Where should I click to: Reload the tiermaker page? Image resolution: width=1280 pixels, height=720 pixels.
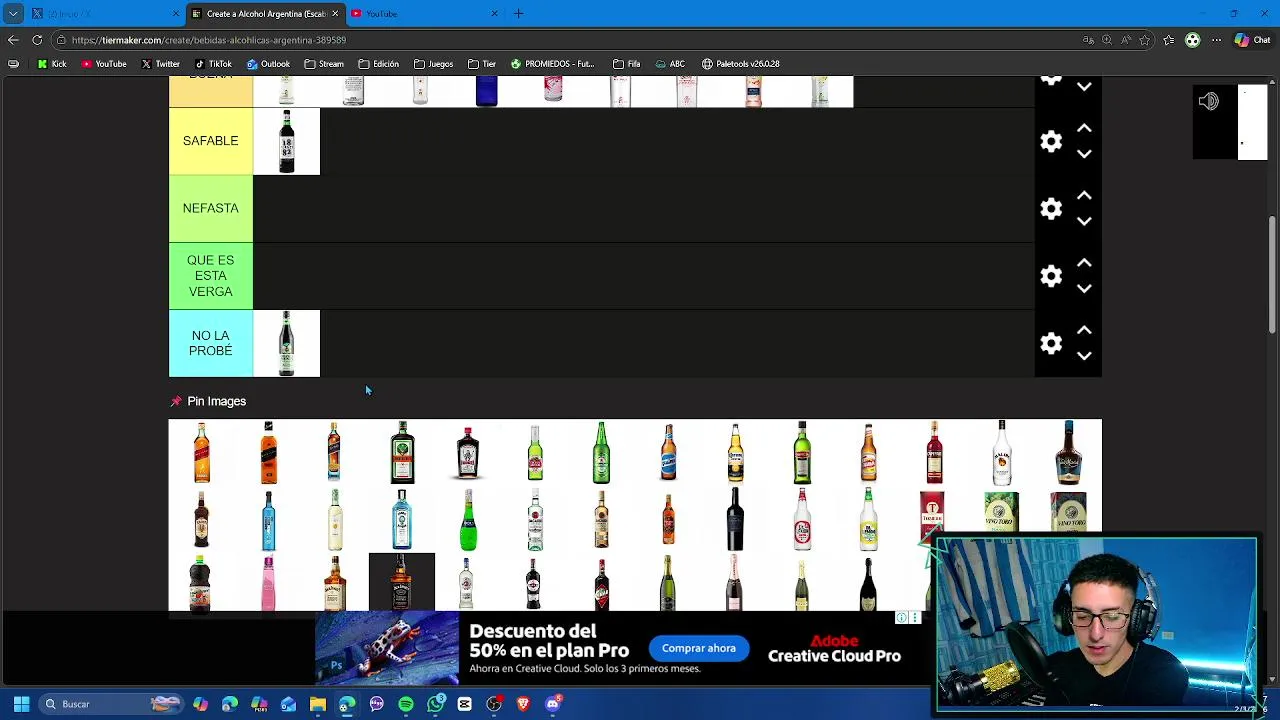coord(37,40)
